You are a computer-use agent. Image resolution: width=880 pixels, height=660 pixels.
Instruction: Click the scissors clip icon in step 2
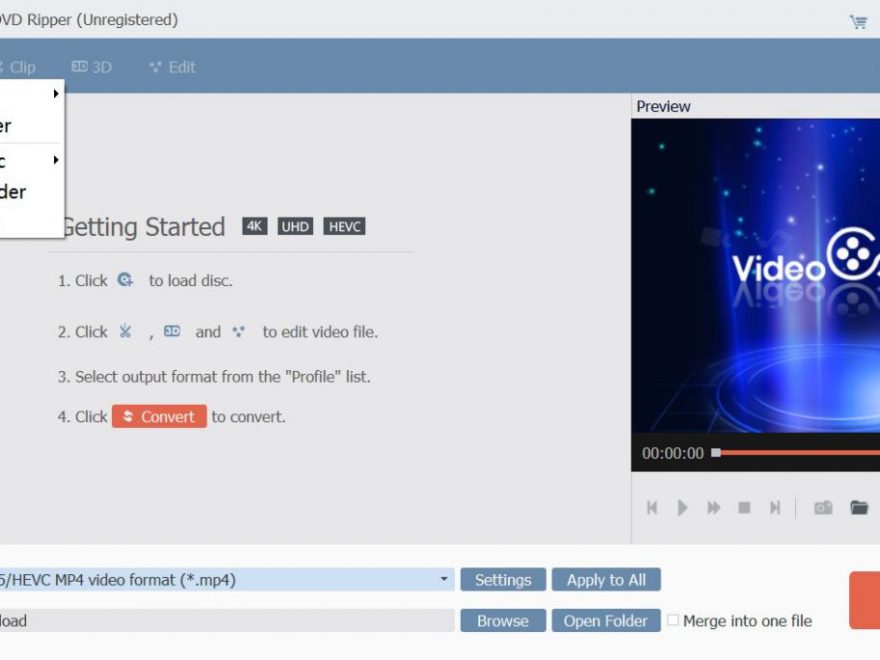(125, 331)
